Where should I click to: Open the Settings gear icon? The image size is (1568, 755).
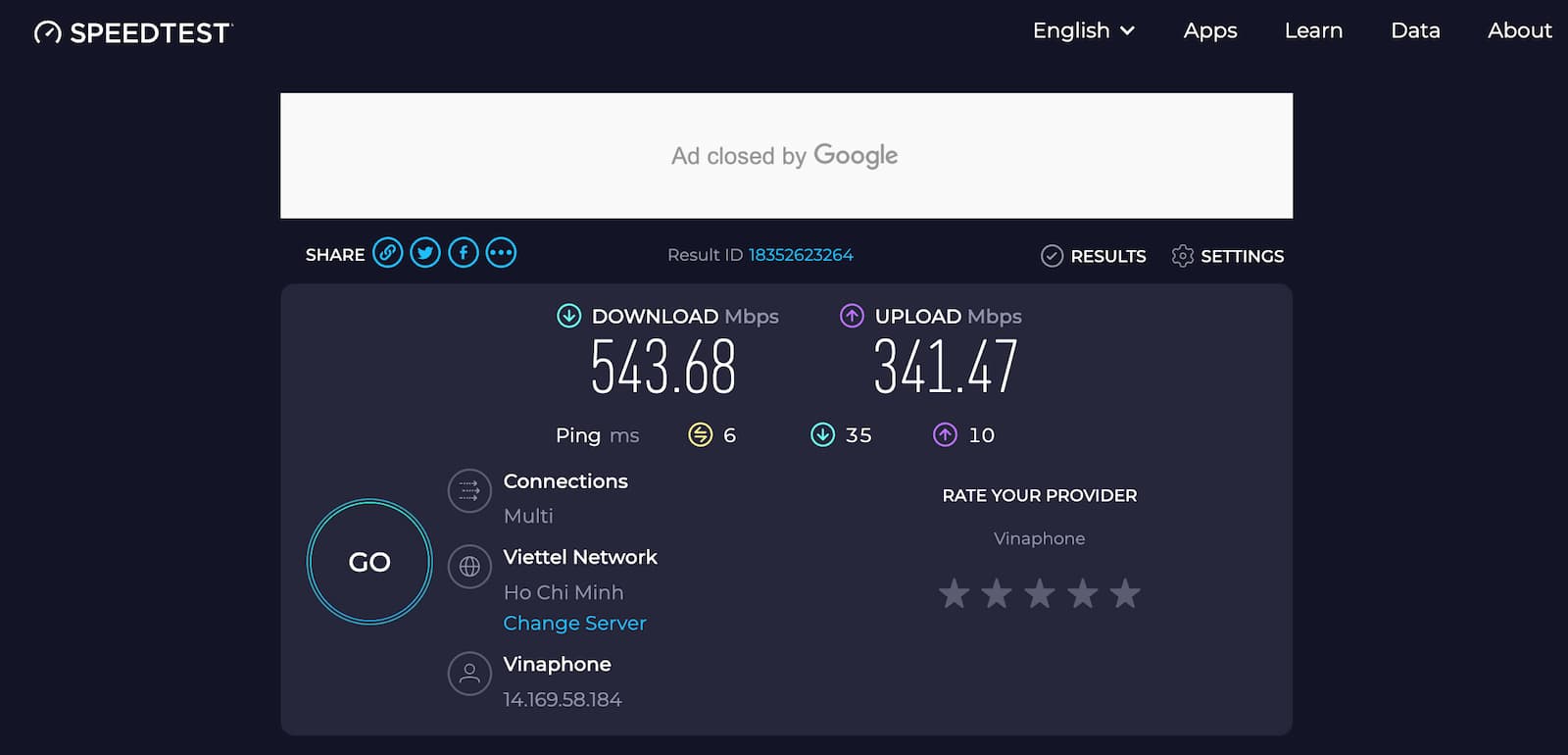[x=1183, y=256]
